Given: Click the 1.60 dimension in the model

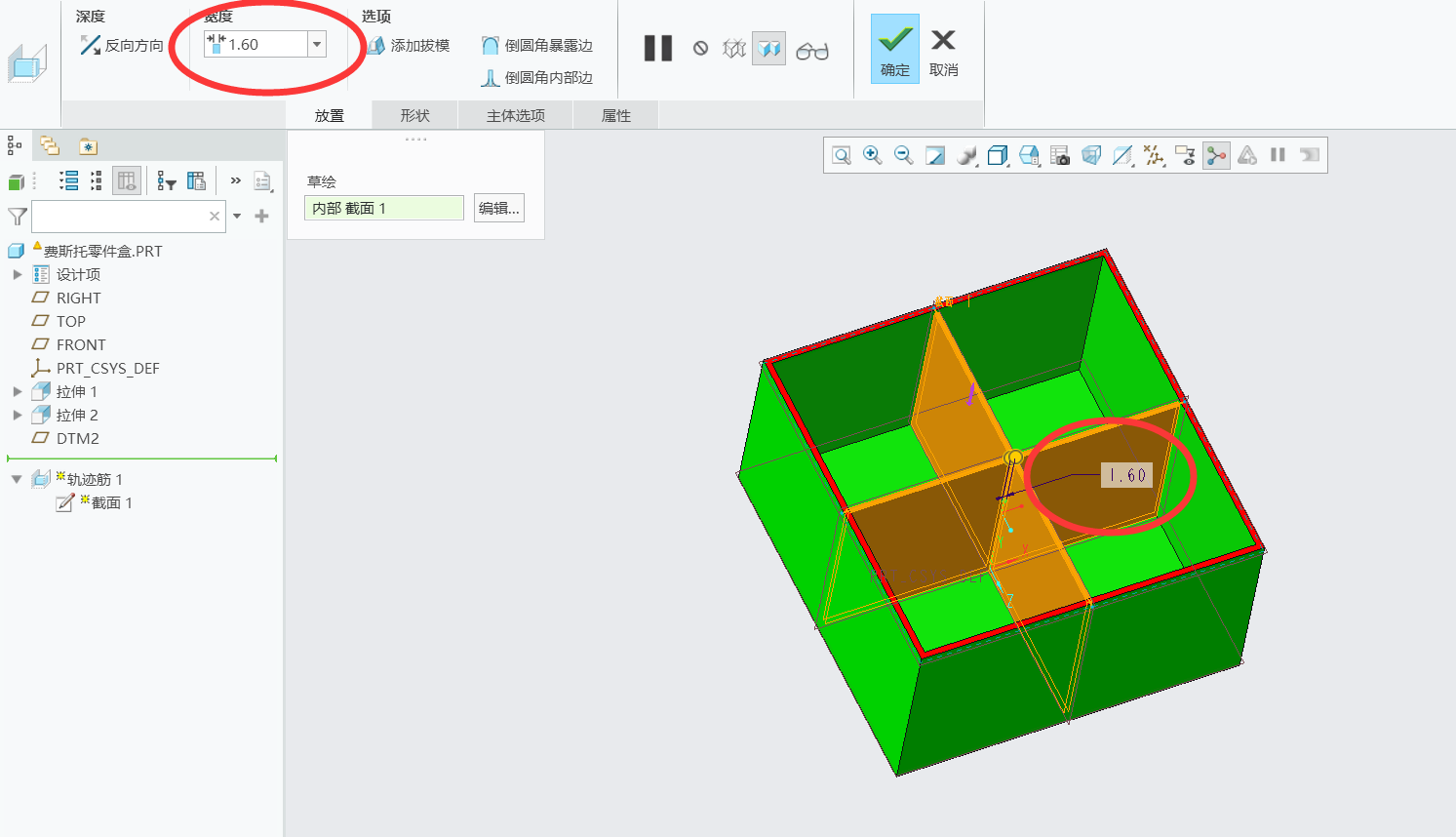Looking at the screenshot, I should pos(1127,475).
